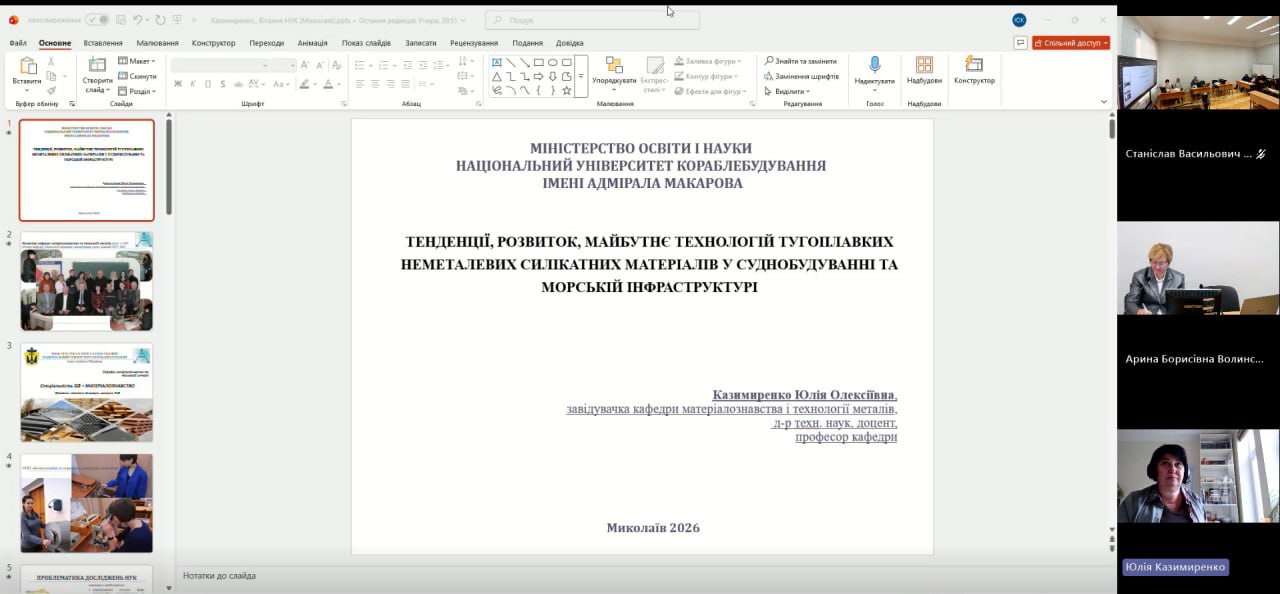This screenshot has height=594, width=1280.
Task: Collapse the ribbon with the chevron
Action: click(x=1104, y=101)
